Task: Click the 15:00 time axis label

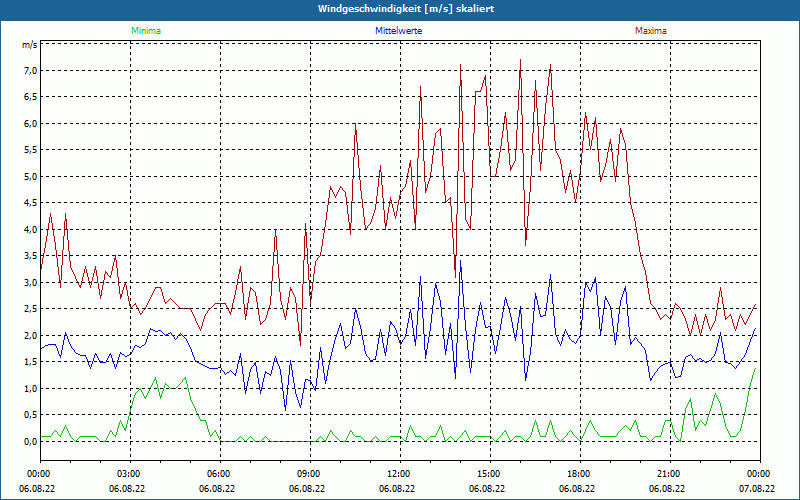Action: 488,473
